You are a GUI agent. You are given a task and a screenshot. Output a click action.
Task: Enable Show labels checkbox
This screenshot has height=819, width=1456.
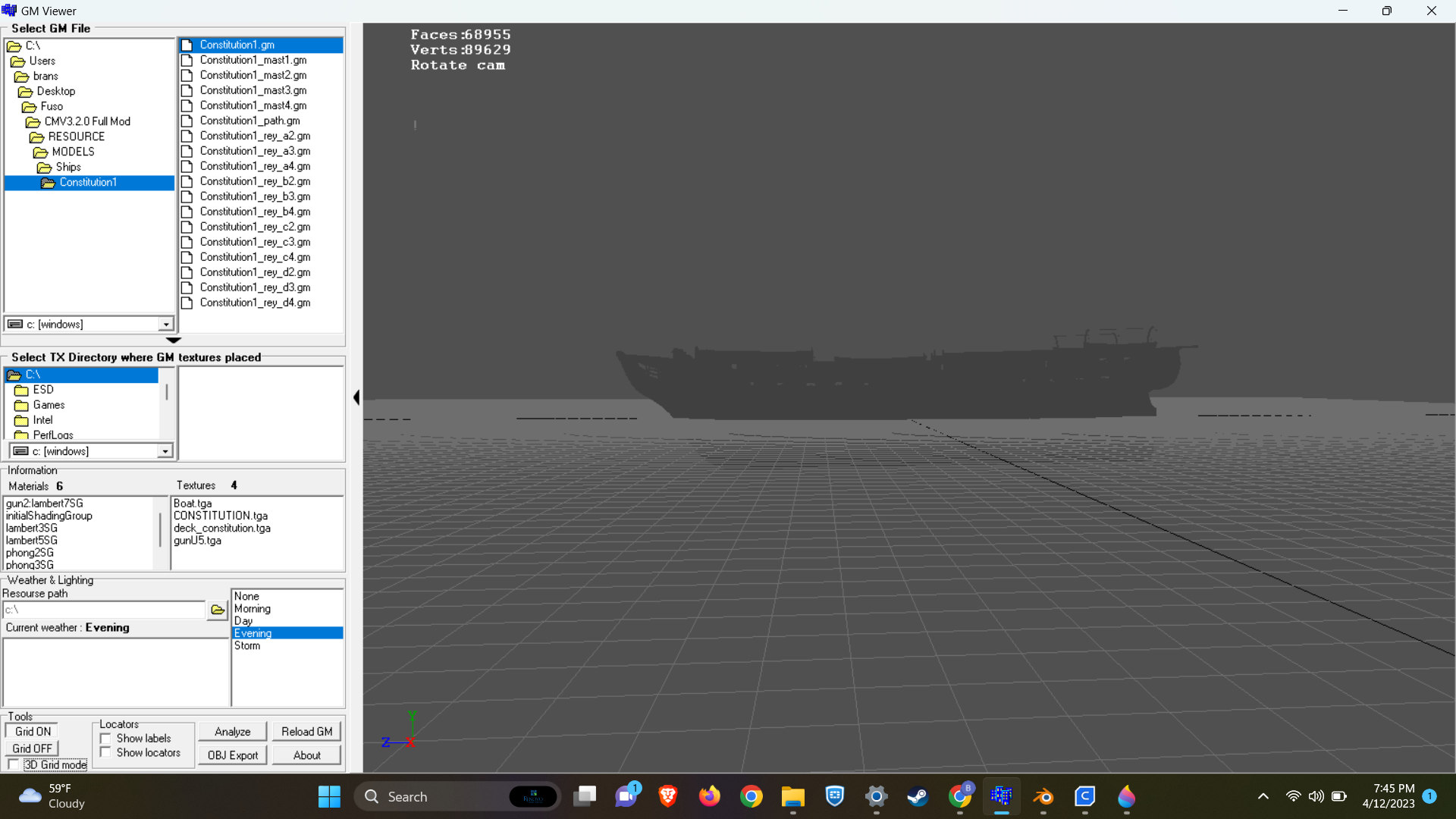coord(105,739)
